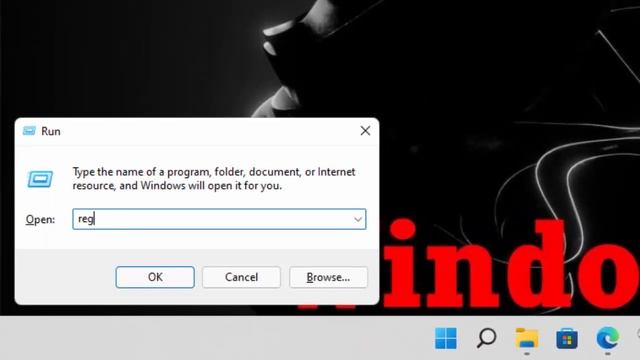This screenshot has width=640, height=360.
Task: Launch Microsoft Edge from taskbar
Action: tap(607, 338)
